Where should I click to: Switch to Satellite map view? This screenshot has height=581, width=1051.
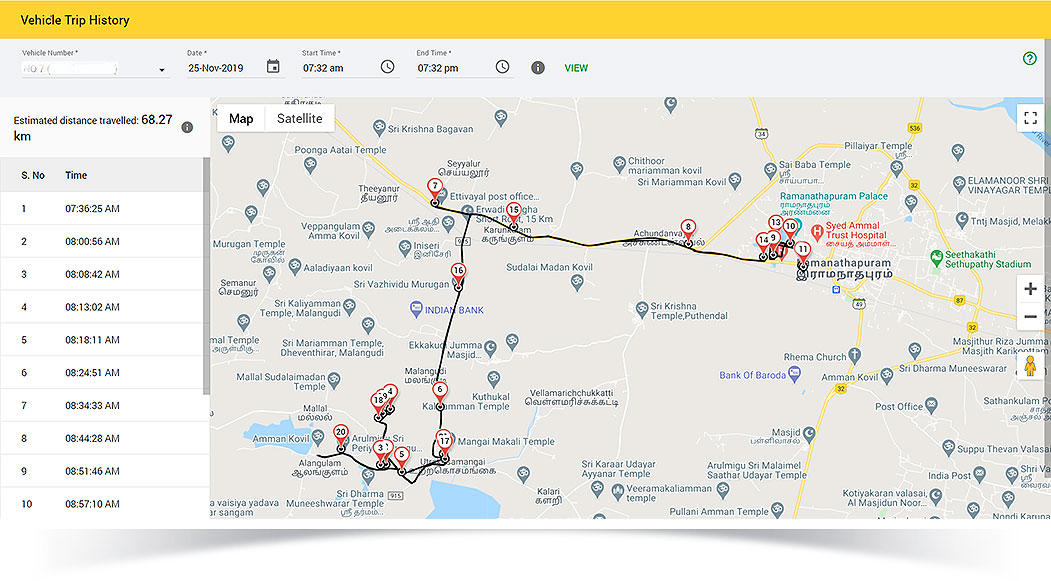(x=300, y=118)
